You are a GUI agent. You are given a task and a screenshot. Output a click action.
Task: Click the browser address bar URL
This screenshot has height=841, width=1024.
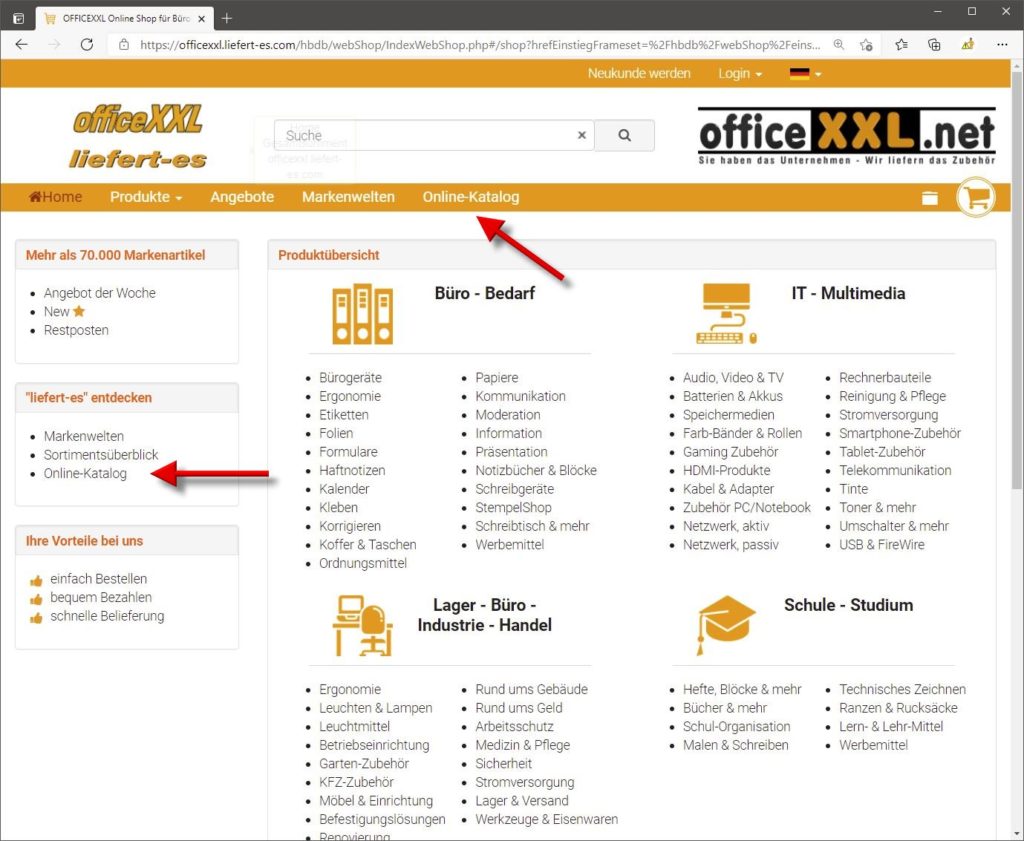(480, 44)
